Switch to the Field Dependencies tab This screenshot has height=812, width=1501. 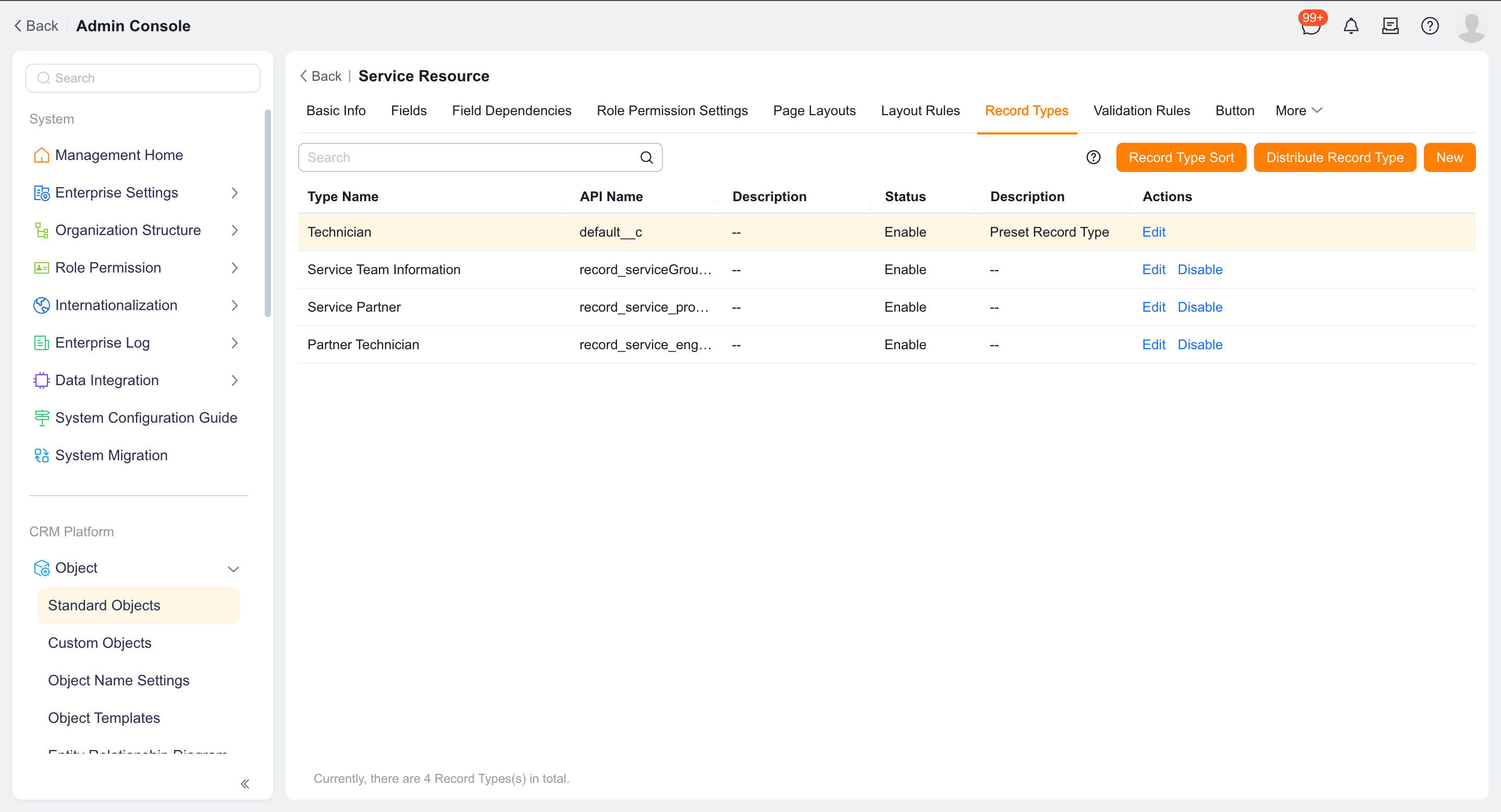click(x=512, y=110)
